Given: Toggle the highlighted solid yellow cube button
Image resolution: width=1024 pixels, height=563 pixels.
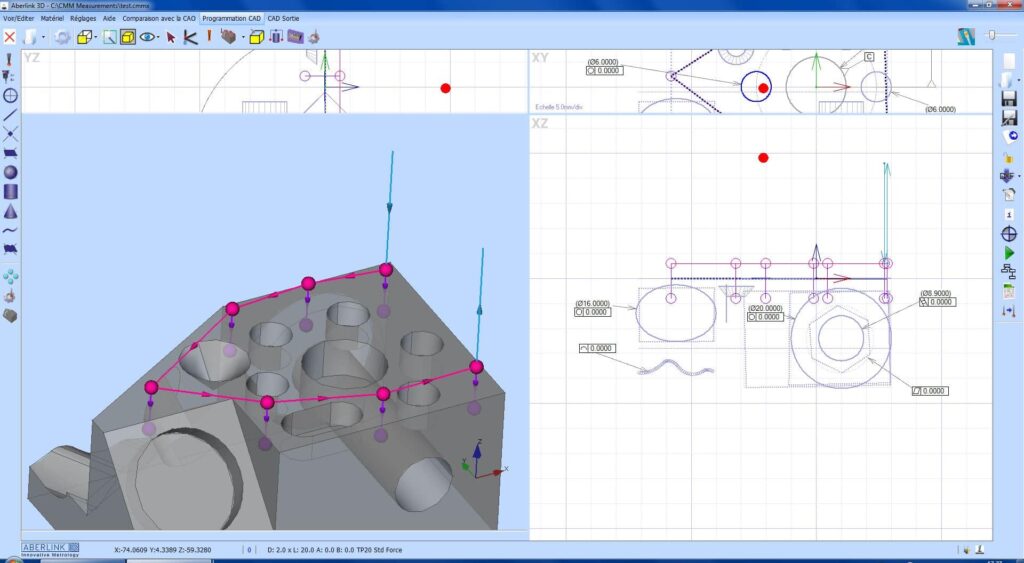Looking at the screenshot, I should click(x=128, y=37).
